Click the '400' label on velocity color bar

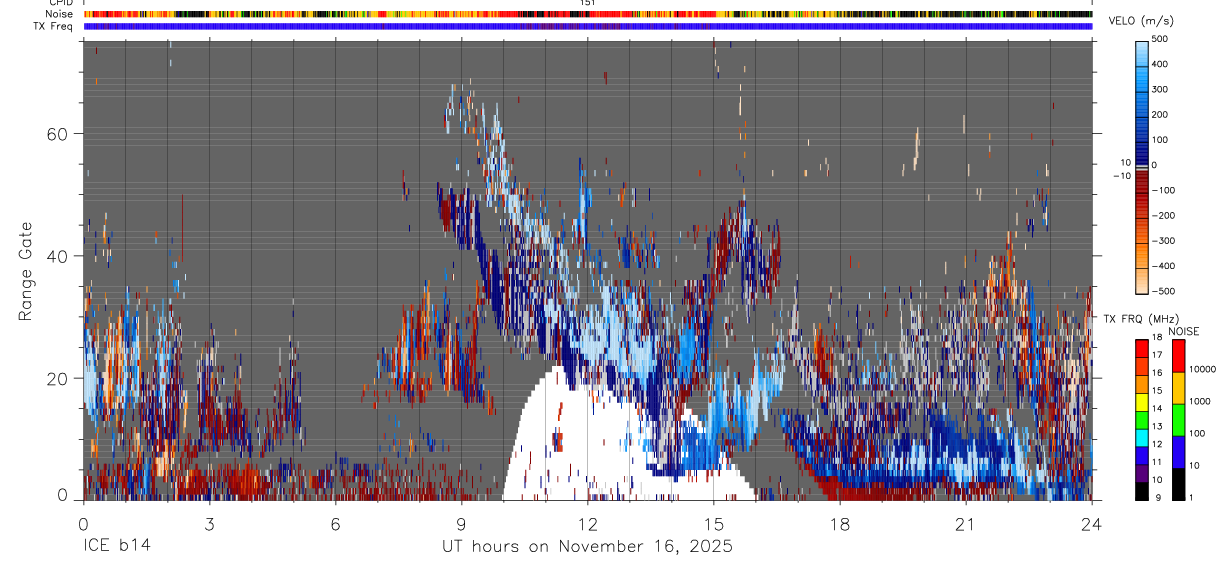1160,64
